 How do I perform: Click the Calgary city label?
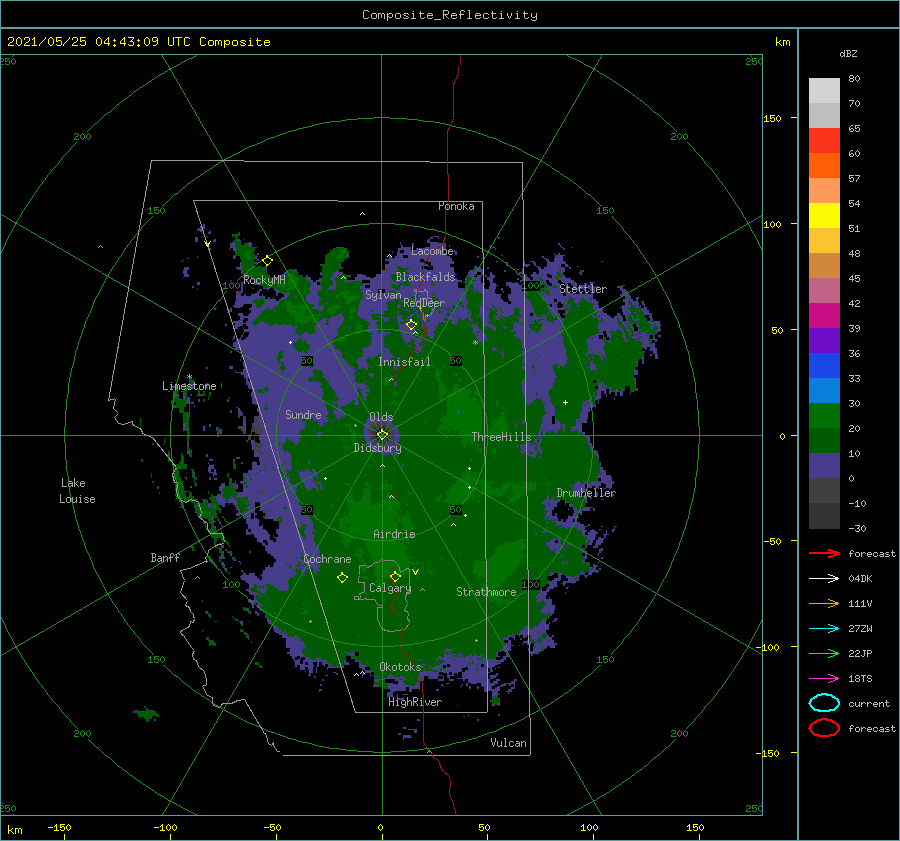(x=390, y=588)
